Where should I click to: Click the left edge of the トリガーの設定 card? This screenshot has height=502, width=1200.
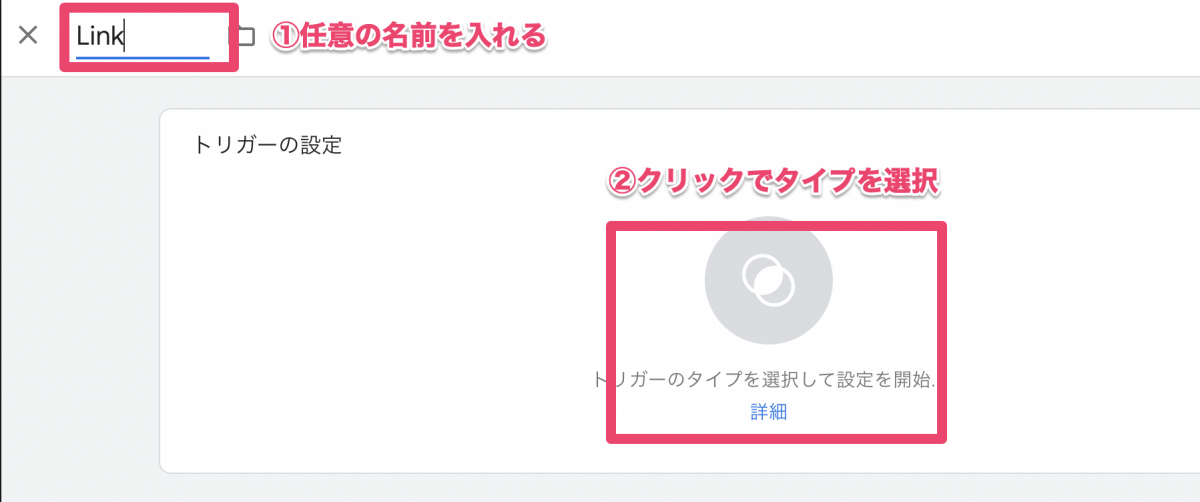161,300
